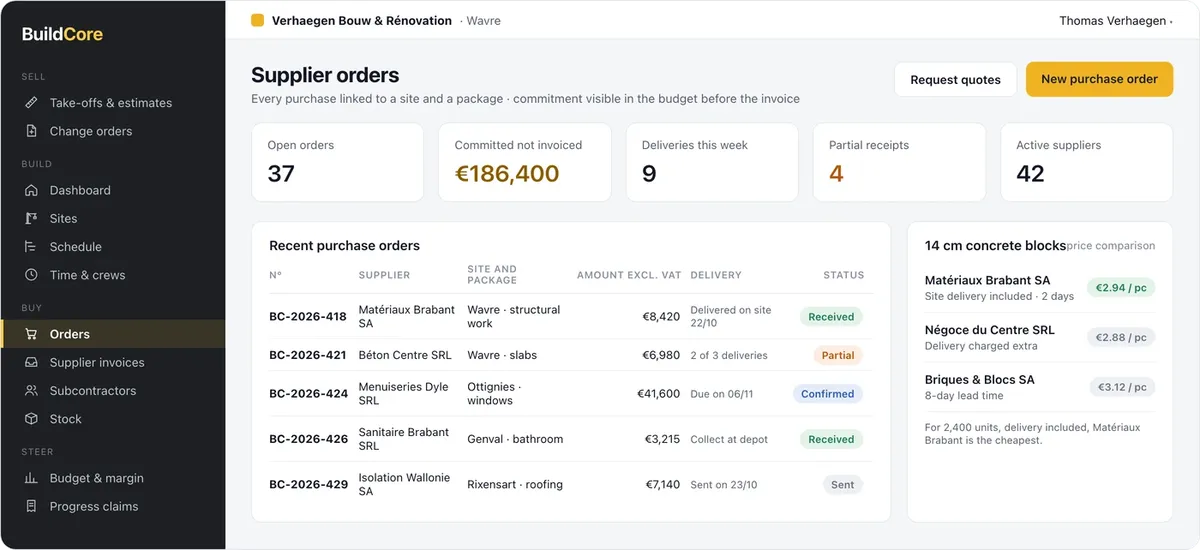Click the Confirmed status badge

click(828, 394)
